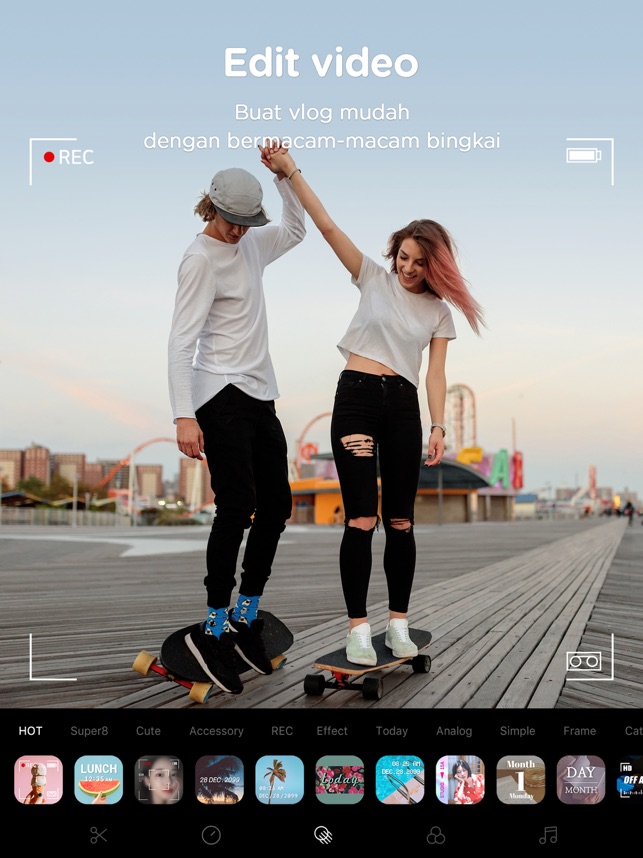The width and height of the screenshot is (643, 858).
Task: Pick the 'HD OFF A' frame thumbnail
Action: [x=630, y=780]
